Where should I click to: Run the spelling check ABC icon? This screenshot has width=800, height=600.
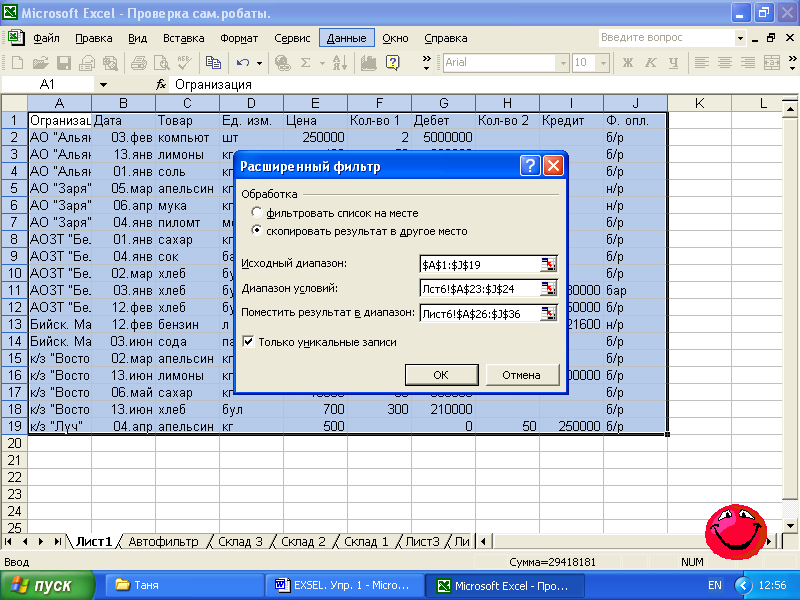point(185,62)
